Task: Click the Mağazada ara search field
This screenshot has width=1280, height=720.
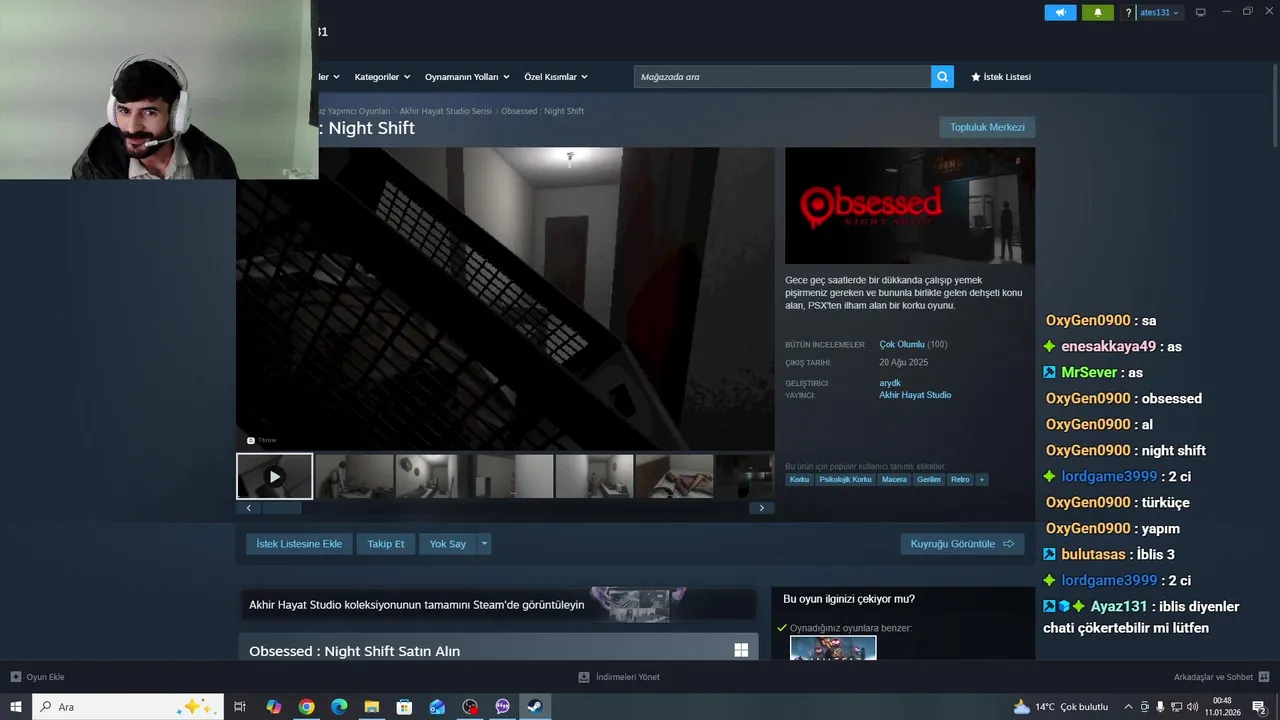Action: pos(783,77)
